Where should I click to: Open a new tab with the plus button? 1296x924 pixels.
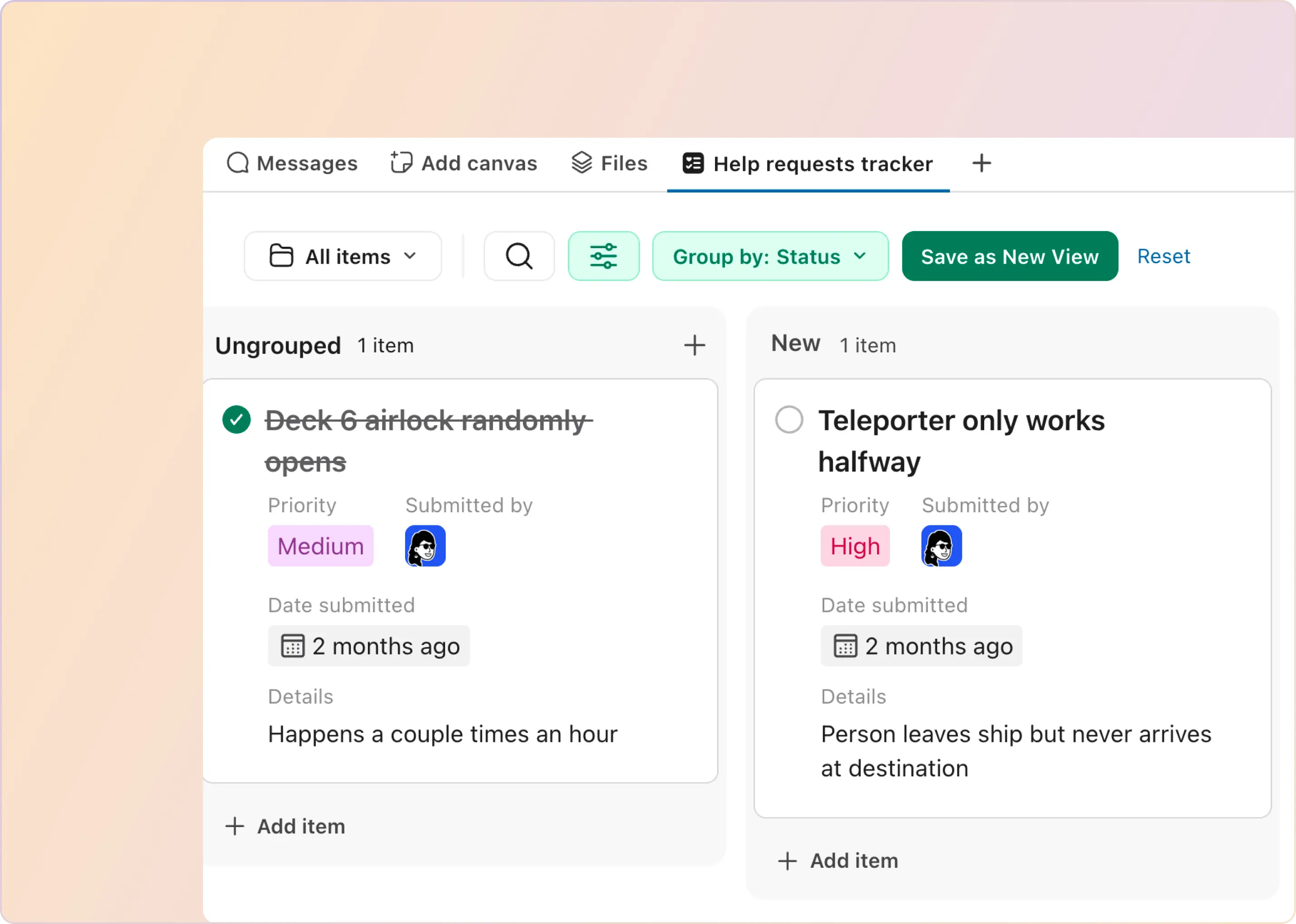pos(981,164)
